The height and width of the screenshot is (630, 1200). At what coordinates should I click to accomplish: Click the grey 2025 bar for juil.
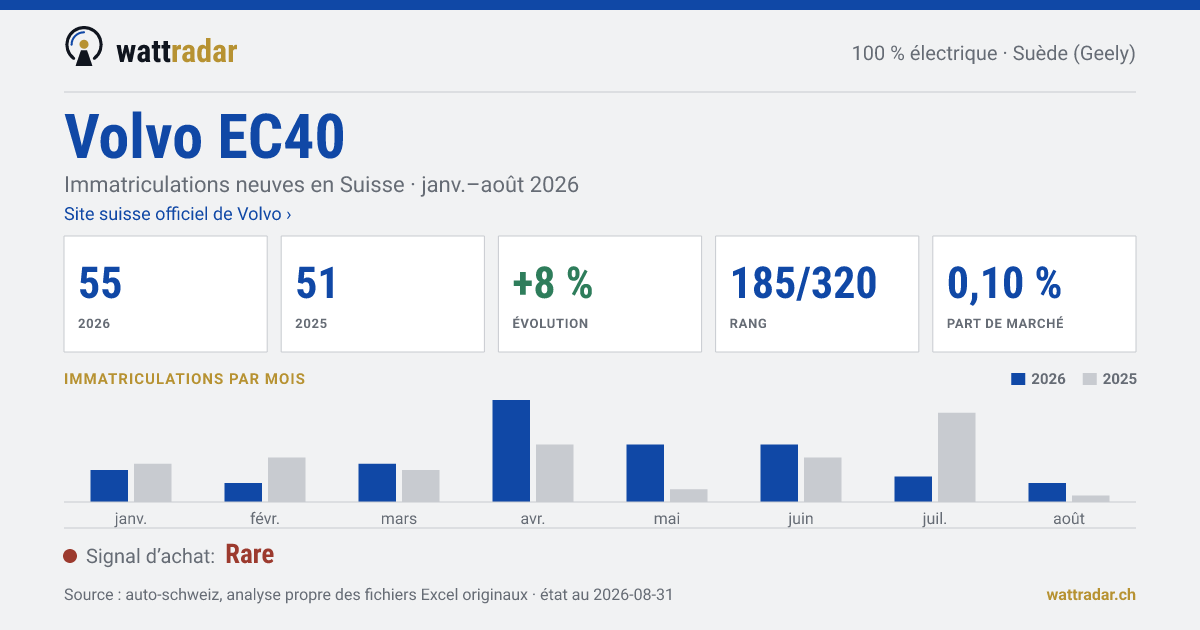957,457
